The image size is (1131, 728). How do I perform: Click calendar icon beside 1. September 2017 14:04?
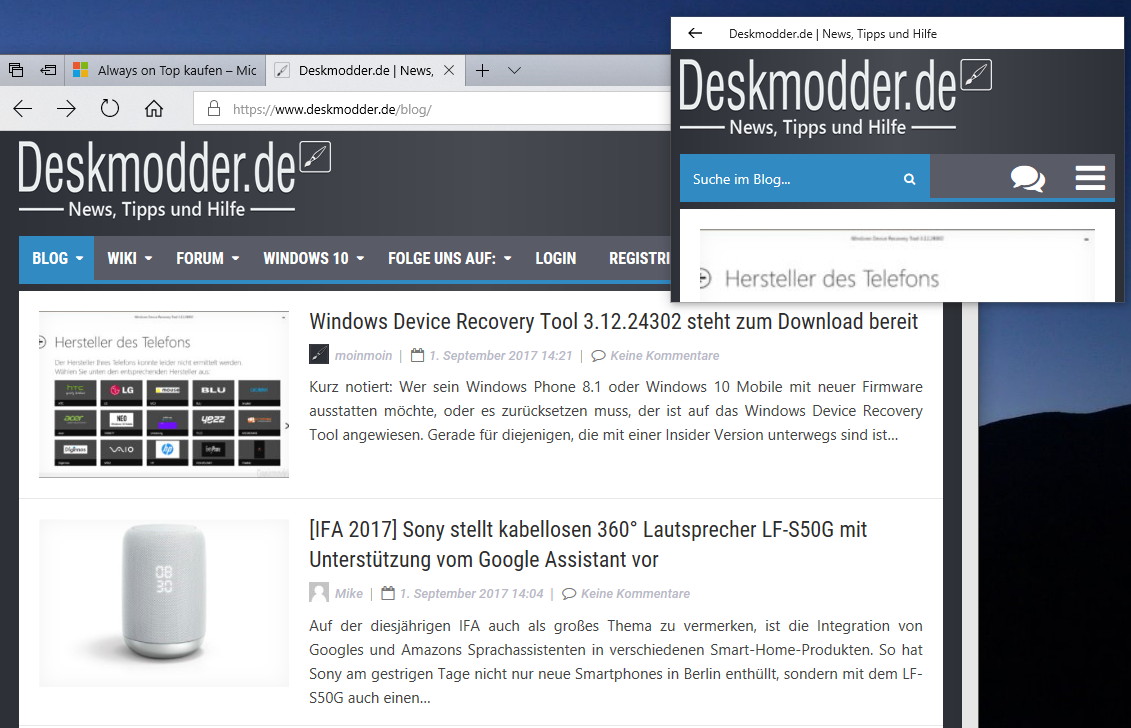point(388,593)
